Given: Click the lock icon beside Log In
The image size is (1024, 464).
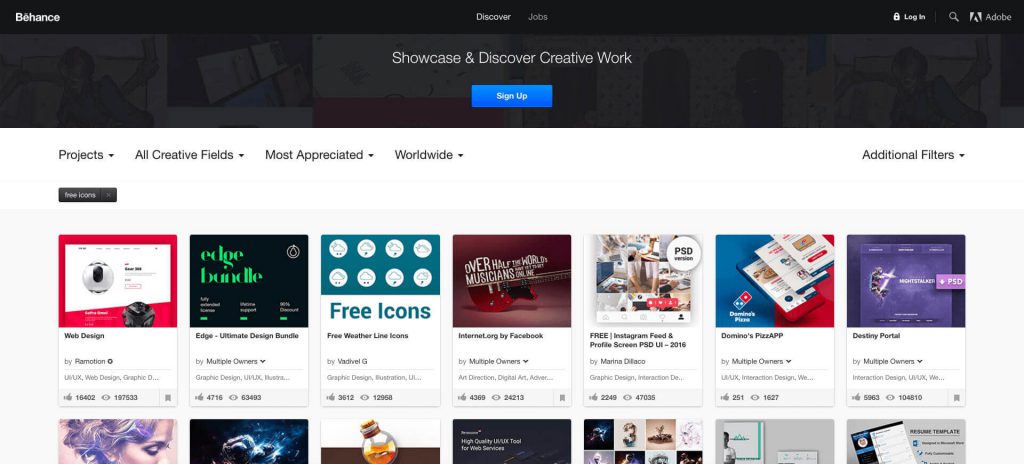Looking at the screenshot, I should tap(897, 17).
